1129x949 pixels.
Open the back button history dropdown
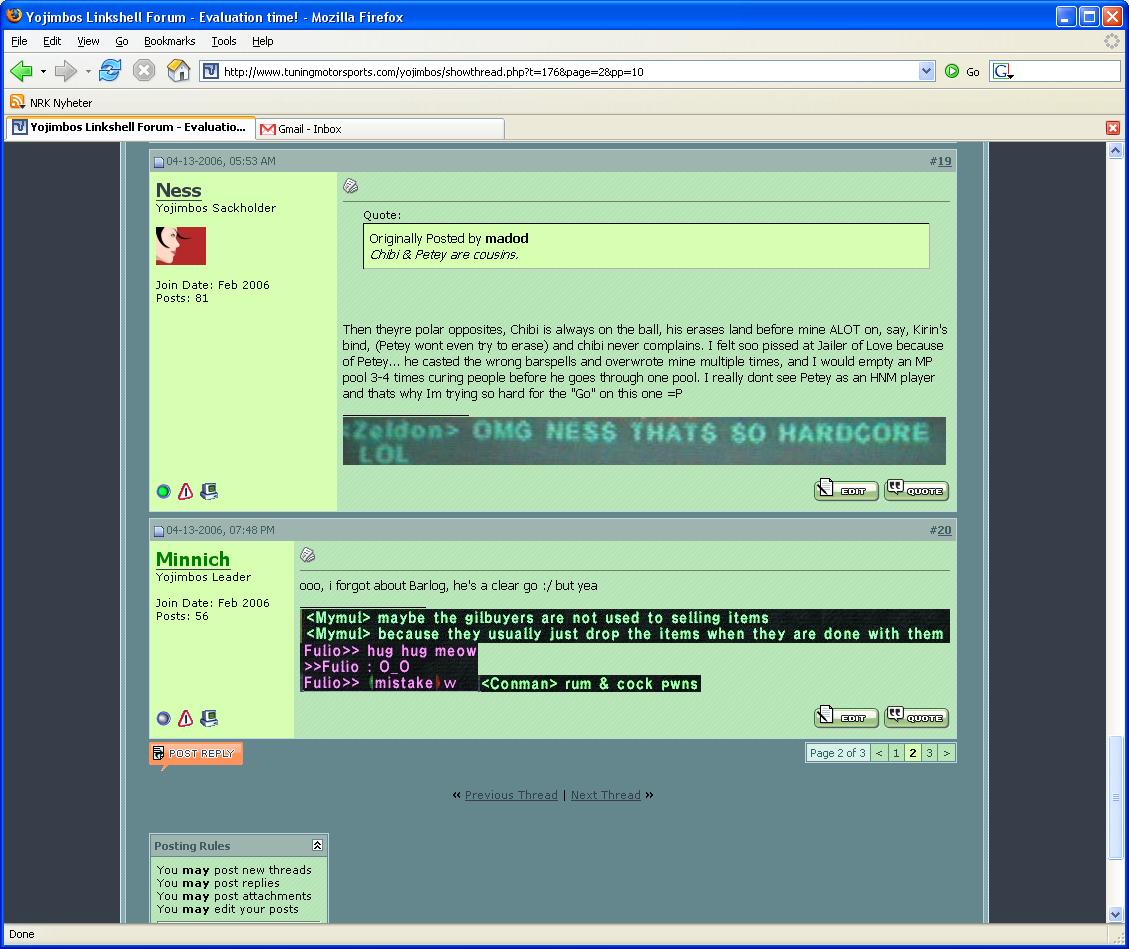43,72
